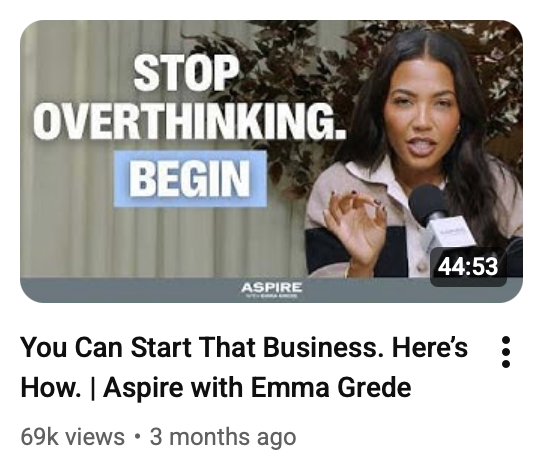This screenshot has height=476, width=548.
Task: Open the three-dot more options menu
Action: tap(506, 352)
